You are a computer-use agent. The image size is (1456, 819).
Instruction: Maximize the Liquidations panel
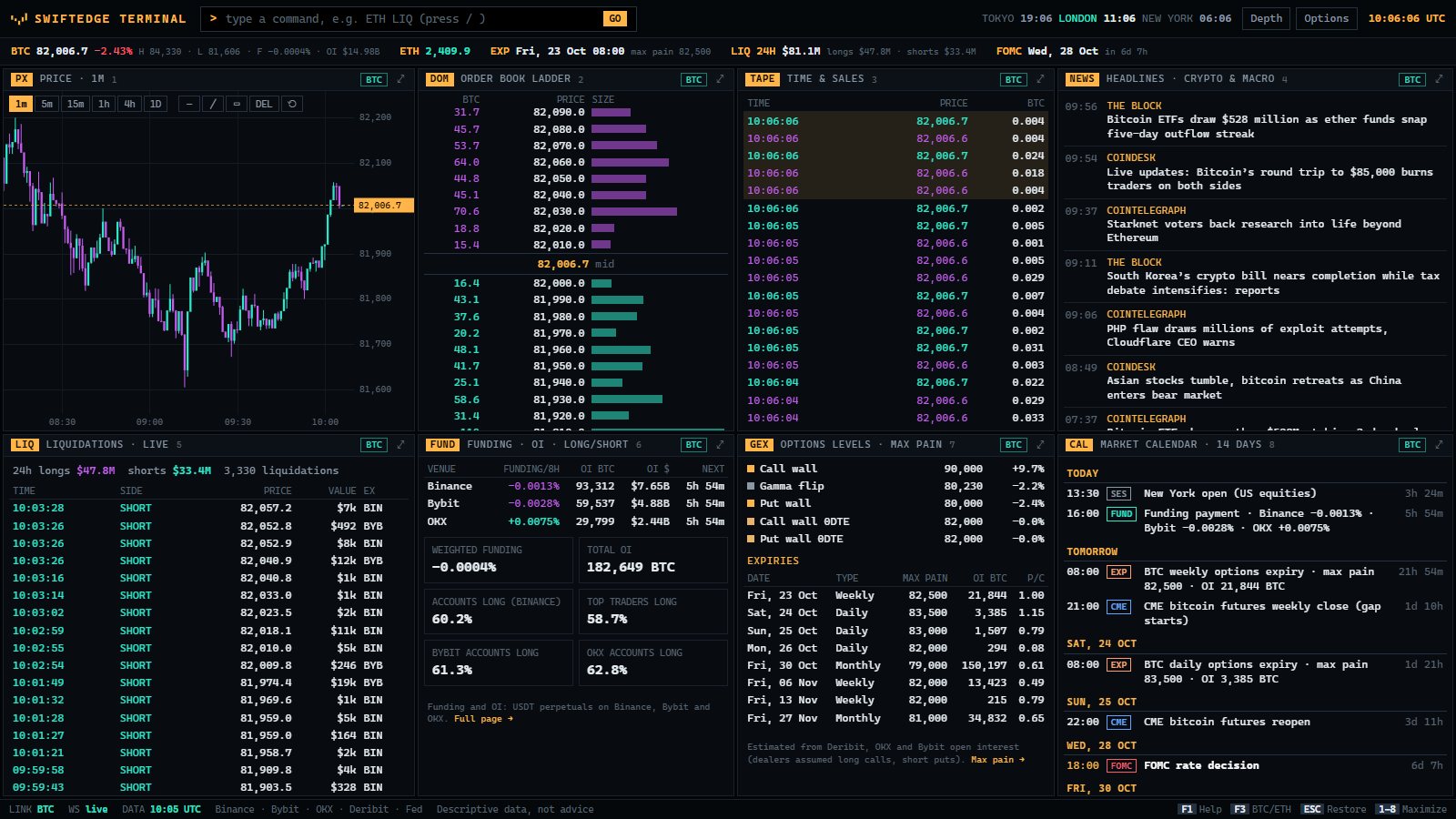(x=400, y=444)
